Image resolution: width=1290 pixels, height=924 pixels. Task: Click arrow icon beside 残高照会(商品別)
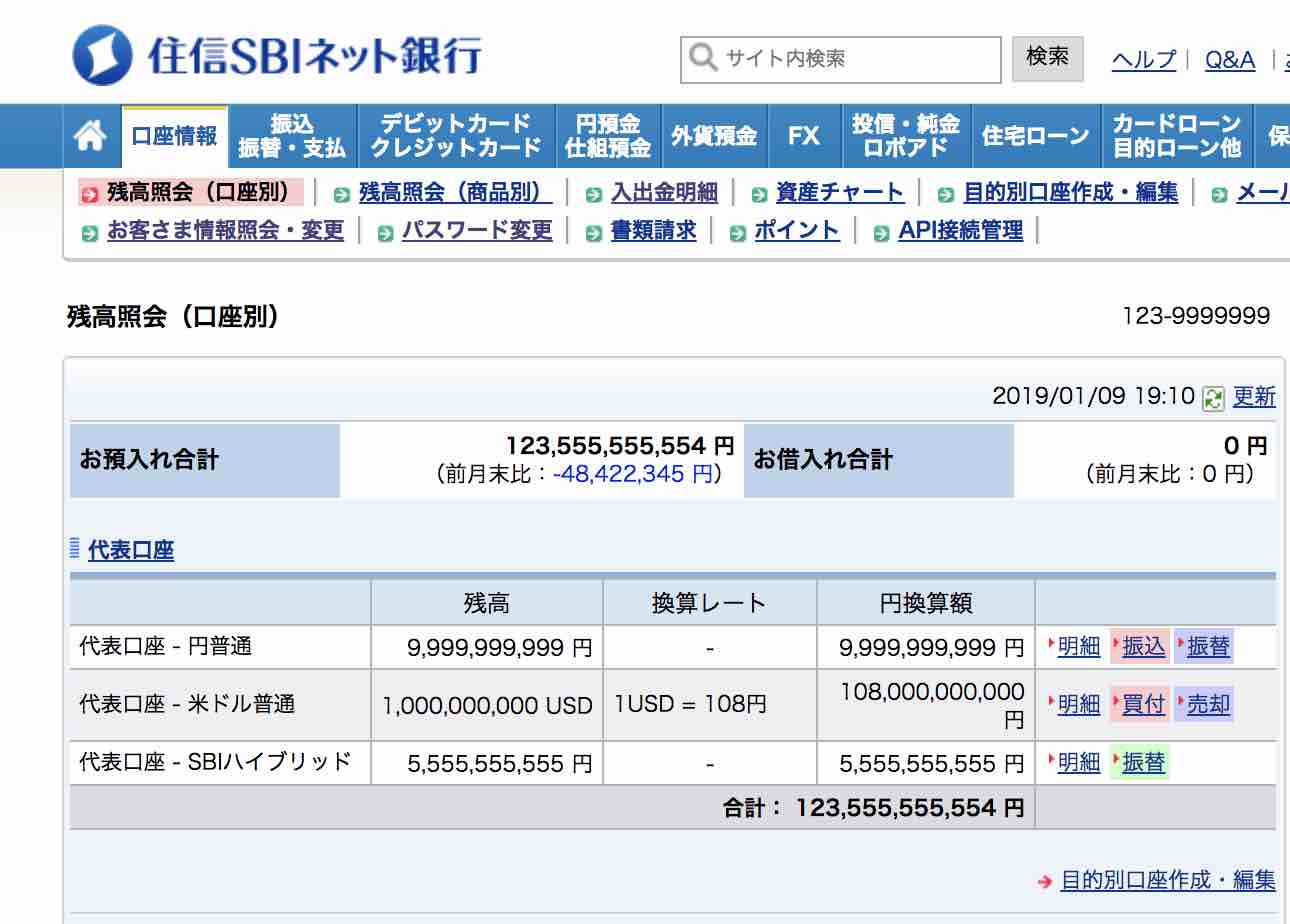point(342,194)
